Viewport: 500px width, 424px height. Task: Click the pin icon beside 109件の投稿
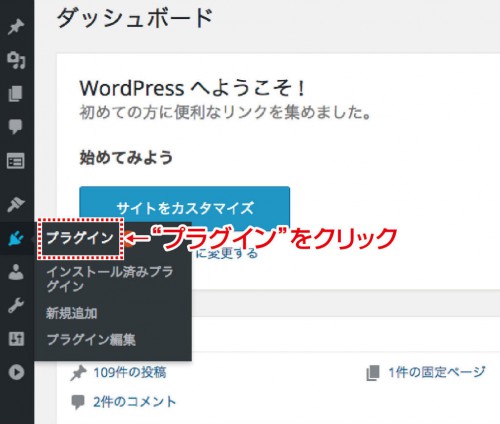tap(78, 373)
